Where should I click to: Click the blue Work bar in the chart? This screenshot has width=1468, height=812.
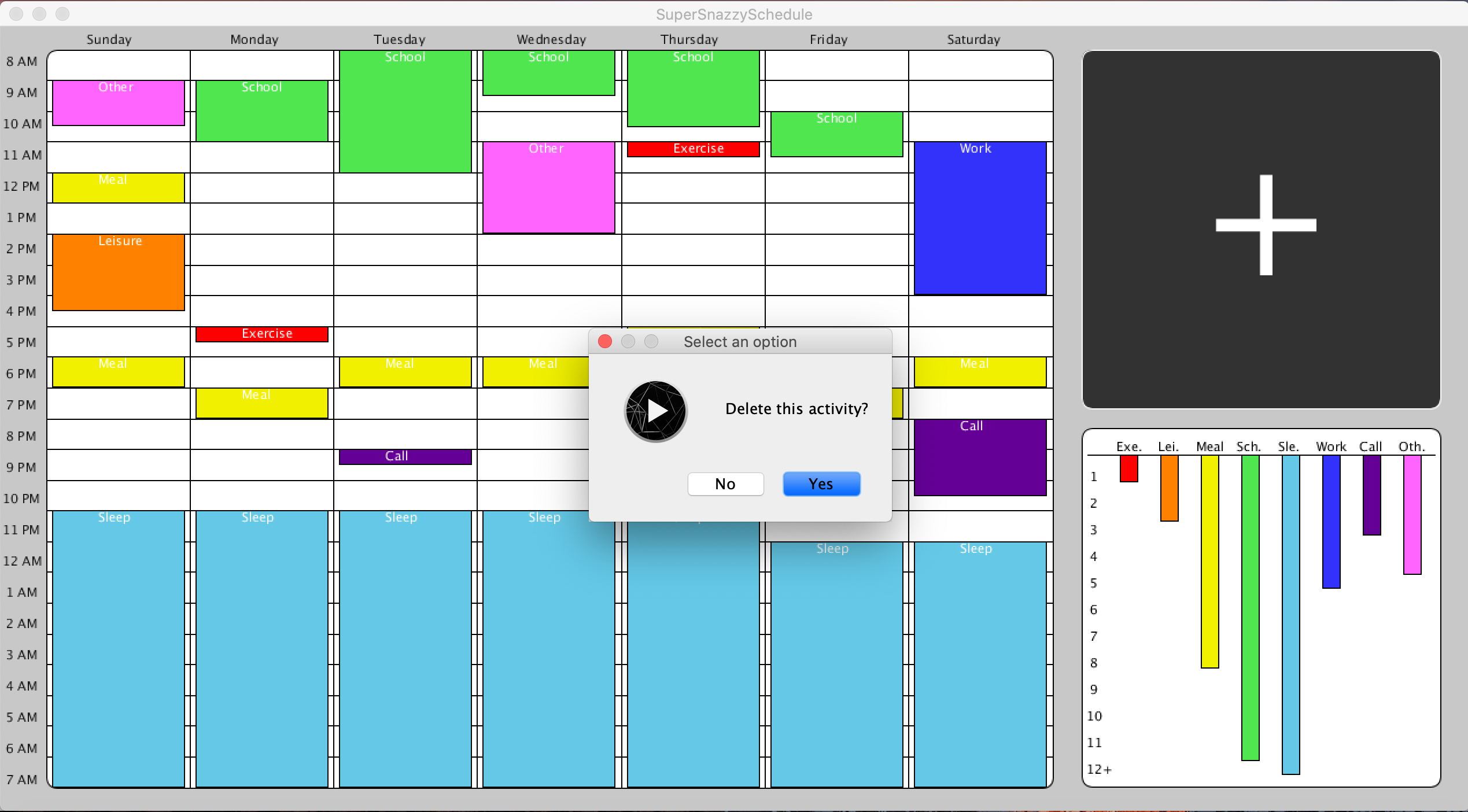pyautogui.click(x=1331, y=521)
